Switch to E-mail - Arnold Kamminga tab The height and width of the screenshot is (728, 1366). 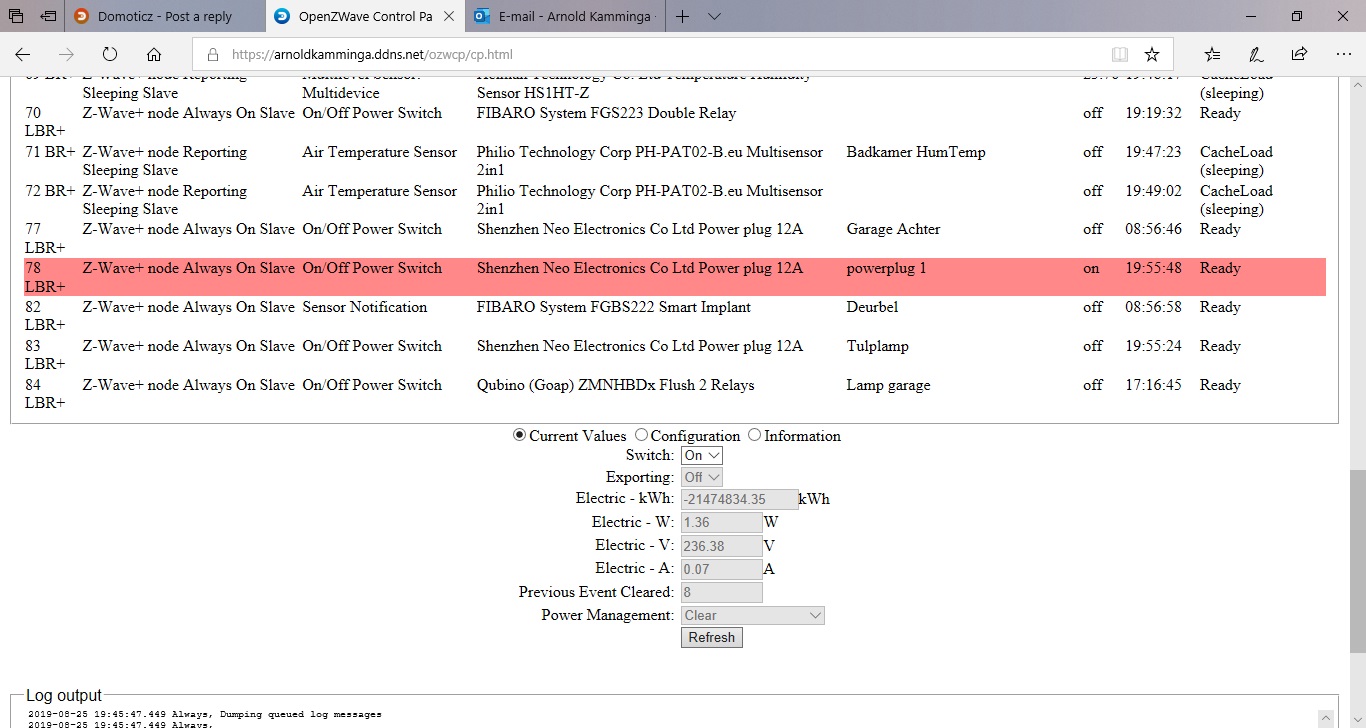(x=566, y=16)
